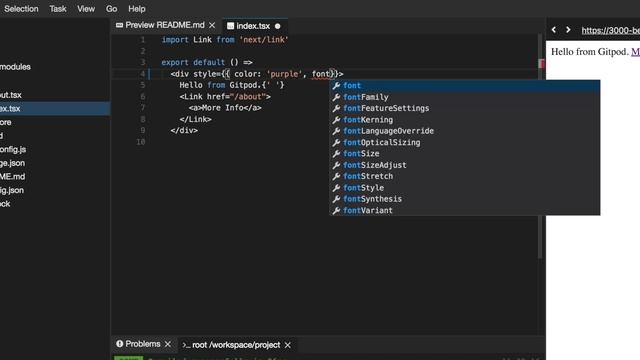Screen dimensions: 640x360
Task: Open the 'onfig.js' file in explorer
Action: (x=13, y=149)
